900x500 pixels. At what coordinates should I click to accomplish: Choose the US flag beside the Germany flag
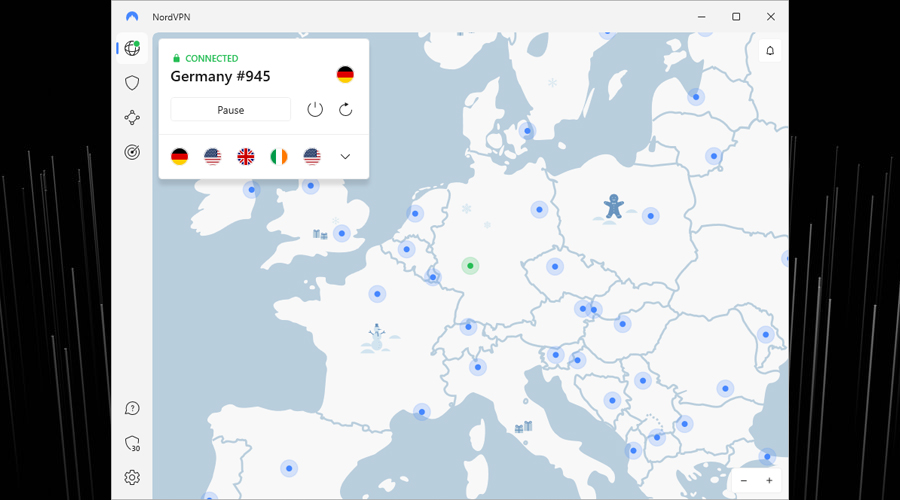pos(212,156)
